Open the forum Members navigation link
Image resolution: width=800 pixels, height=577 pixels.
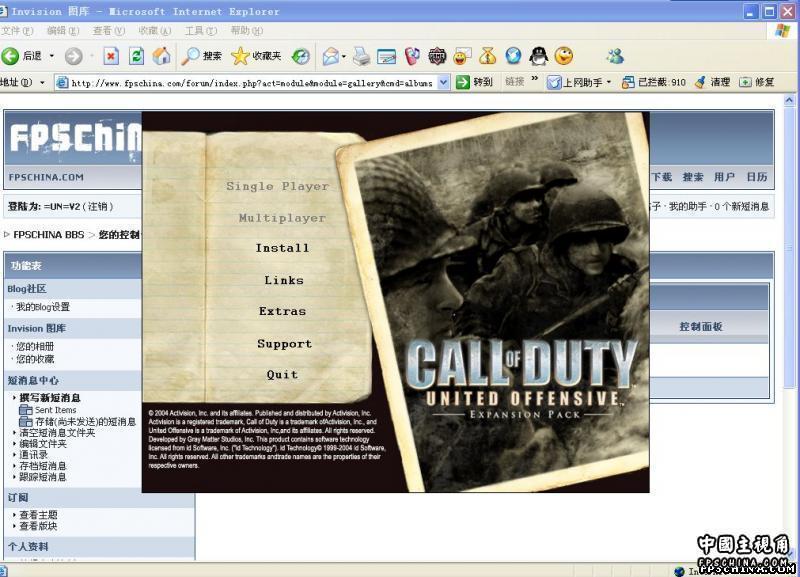724,177
